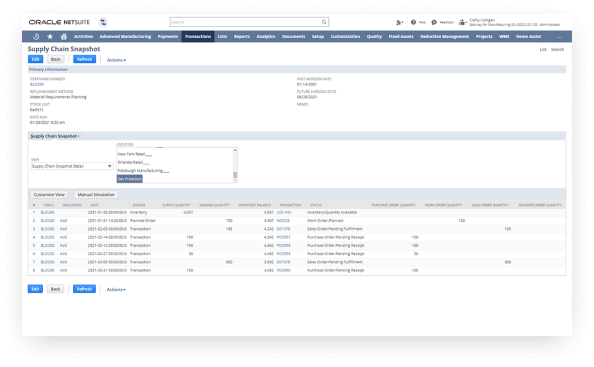This screenshot has width=594, height=367.
Task: Click the Date column header
Action: coord(95,205)
